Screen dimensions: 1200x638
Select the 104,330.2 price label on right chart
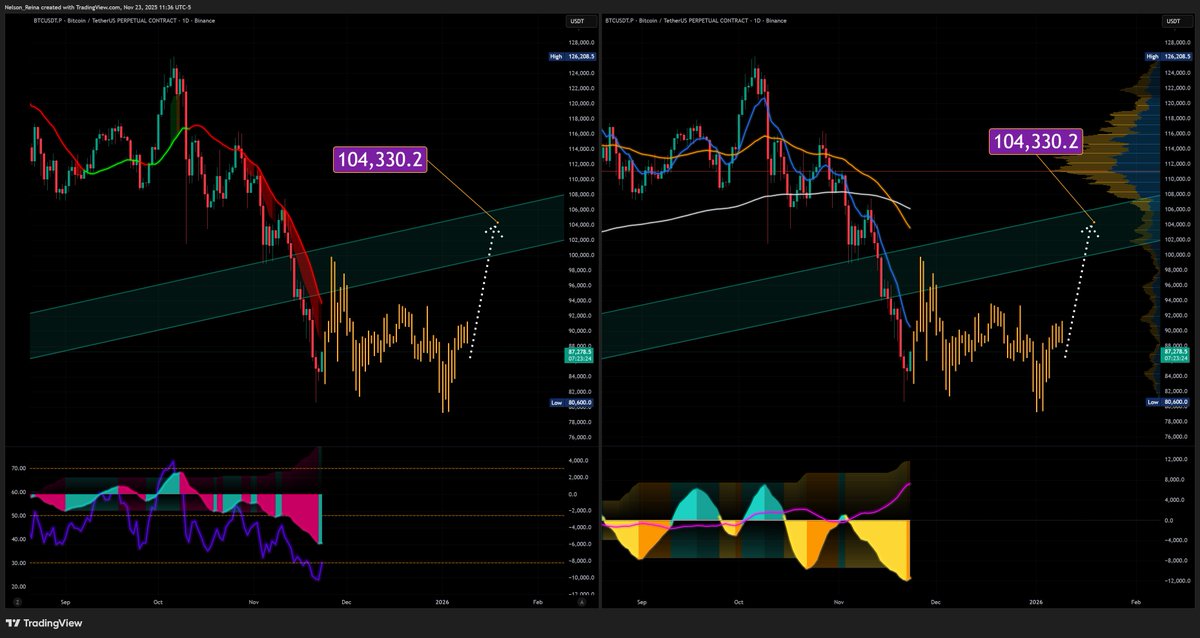pos(1035,142)
